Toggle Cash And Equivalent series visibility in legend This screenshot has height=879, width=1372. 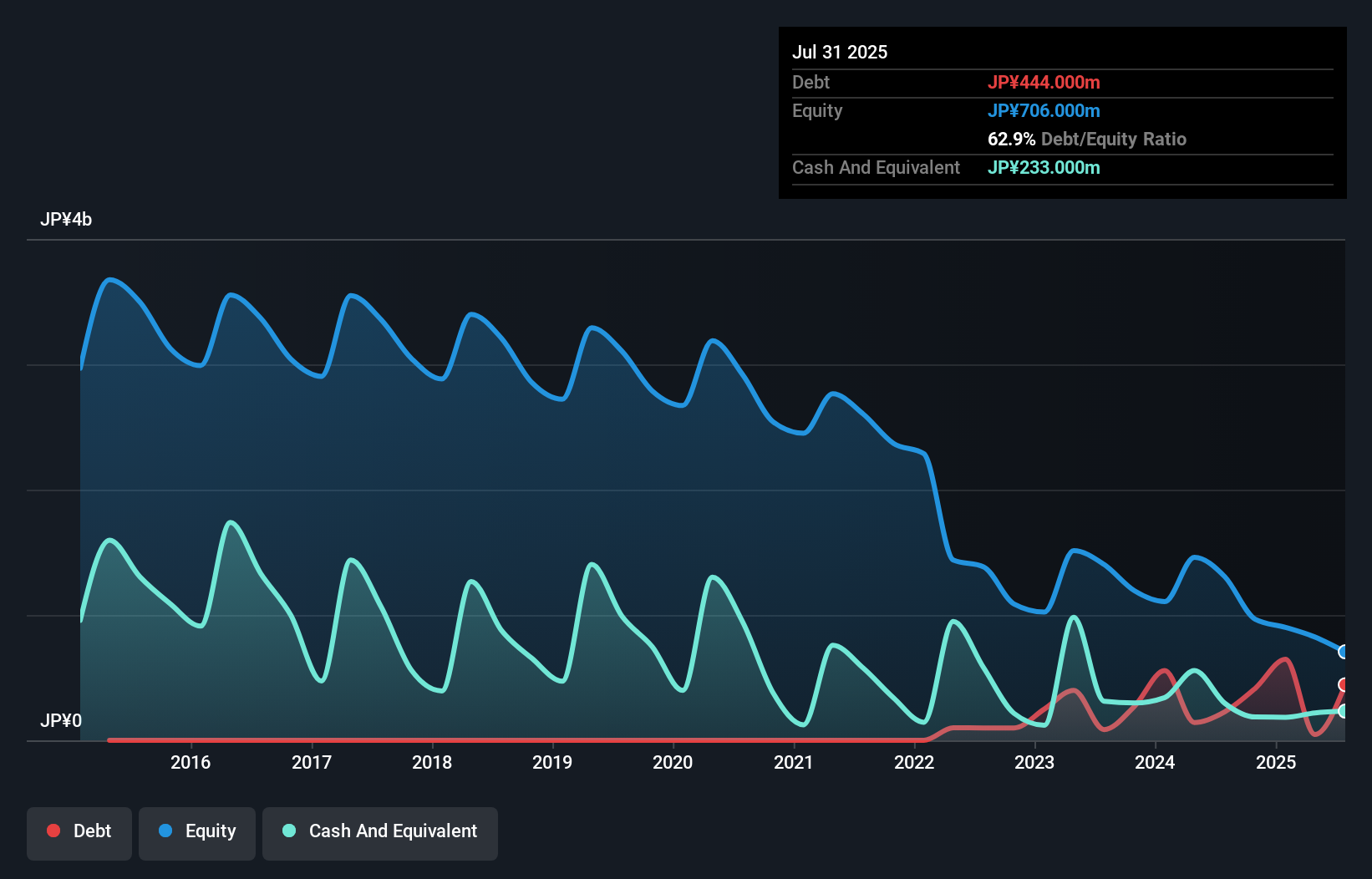380,832
